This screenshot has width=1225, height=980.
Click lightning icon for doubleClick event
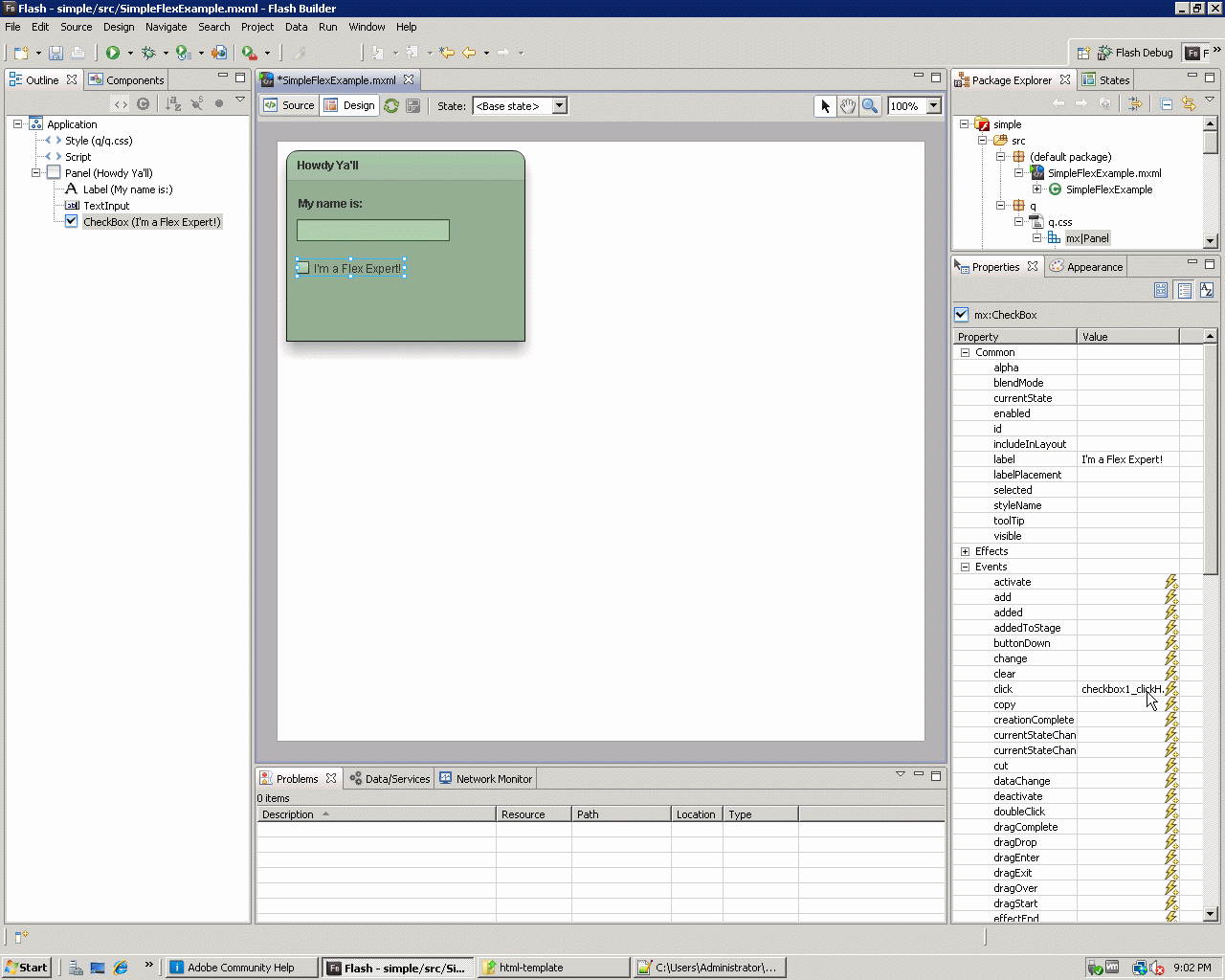[1170, 812]
